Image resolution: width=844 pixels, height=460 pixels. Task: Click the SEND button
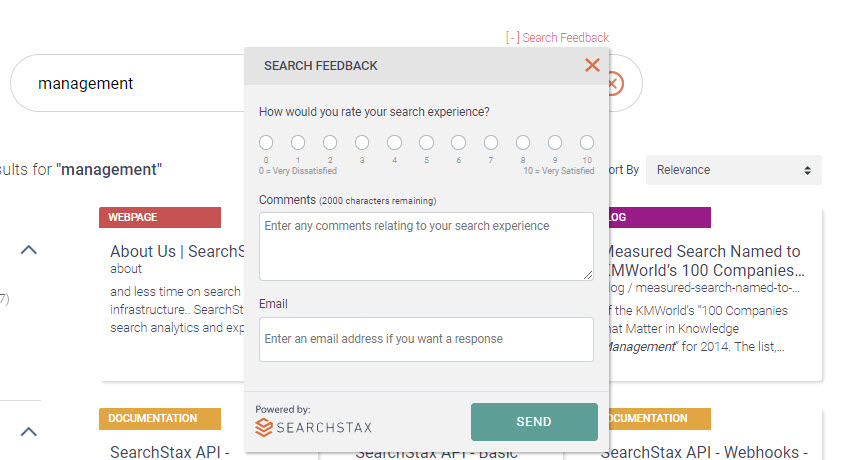coord(534,422)
